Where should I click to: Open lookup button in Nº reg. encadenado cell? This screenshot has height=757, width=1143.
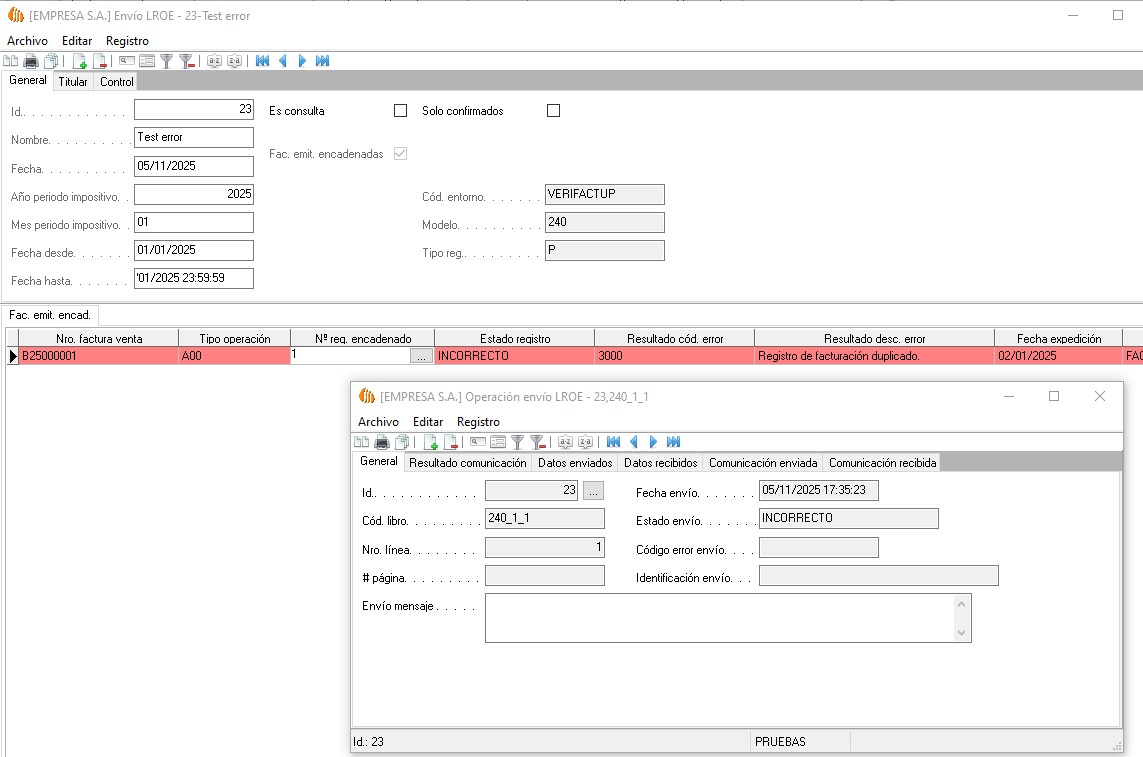pos(421,356)
